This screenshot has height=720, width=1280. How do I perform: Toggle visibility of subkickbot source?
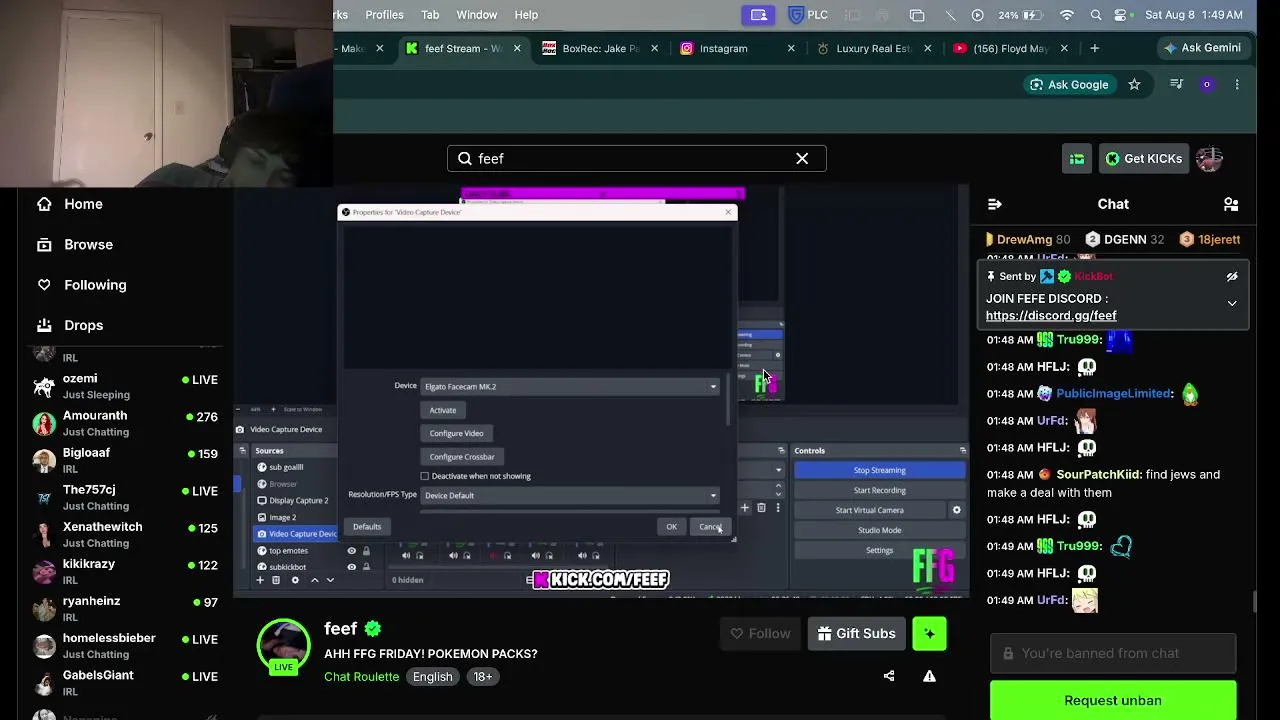[351, 567]
